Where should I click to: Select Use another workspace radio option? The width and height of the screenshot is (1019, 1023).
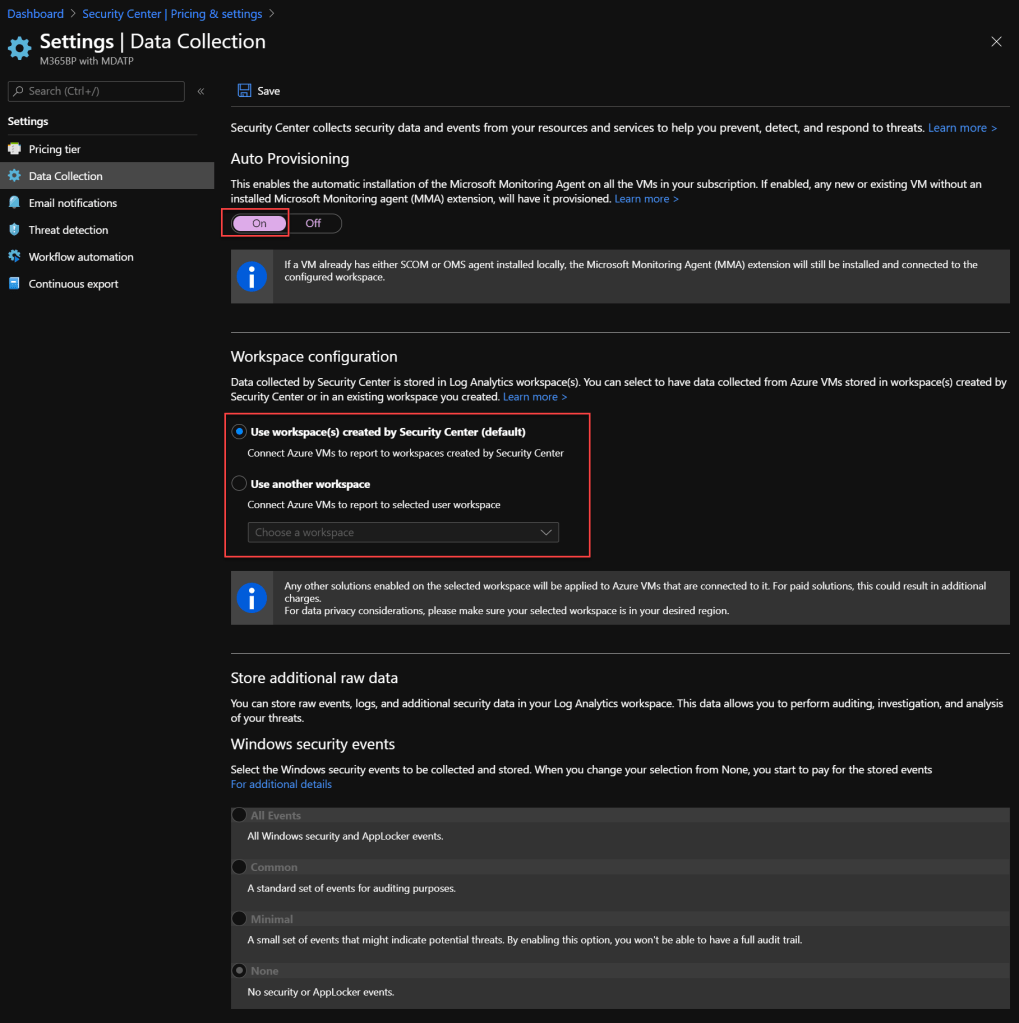pyautogui.click(x=239, y=484)
